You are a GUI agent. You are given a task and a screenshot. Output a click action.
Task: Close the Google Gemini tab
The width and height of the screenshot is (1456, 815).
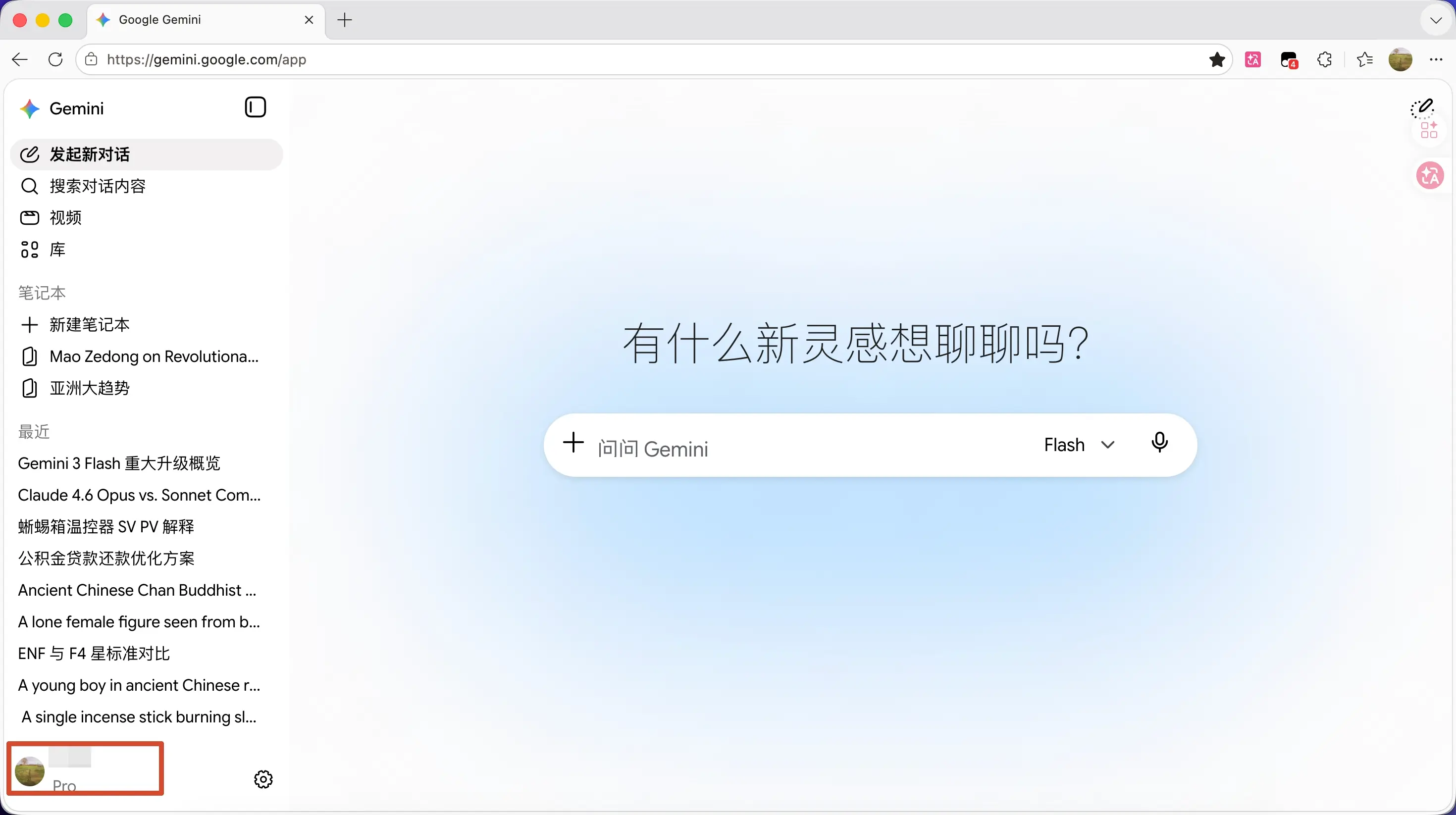coord(309,20)
